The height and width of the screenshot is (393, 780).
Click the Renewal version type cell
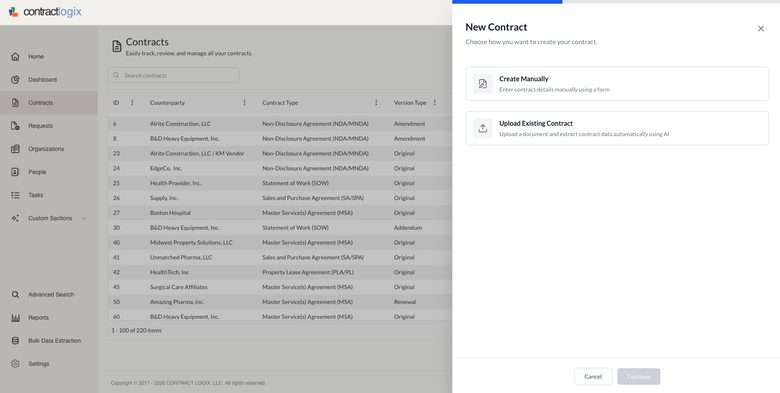pos(405,302)
